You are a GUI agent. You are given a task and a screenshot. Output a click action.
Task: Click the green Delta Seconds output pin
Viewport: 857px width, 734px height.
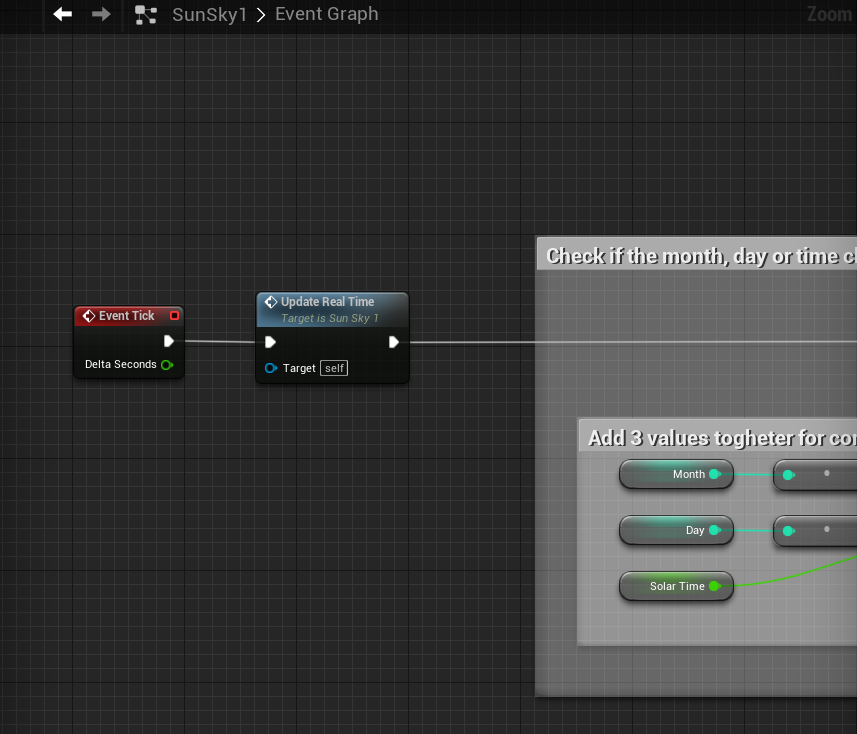coord(167,365)
